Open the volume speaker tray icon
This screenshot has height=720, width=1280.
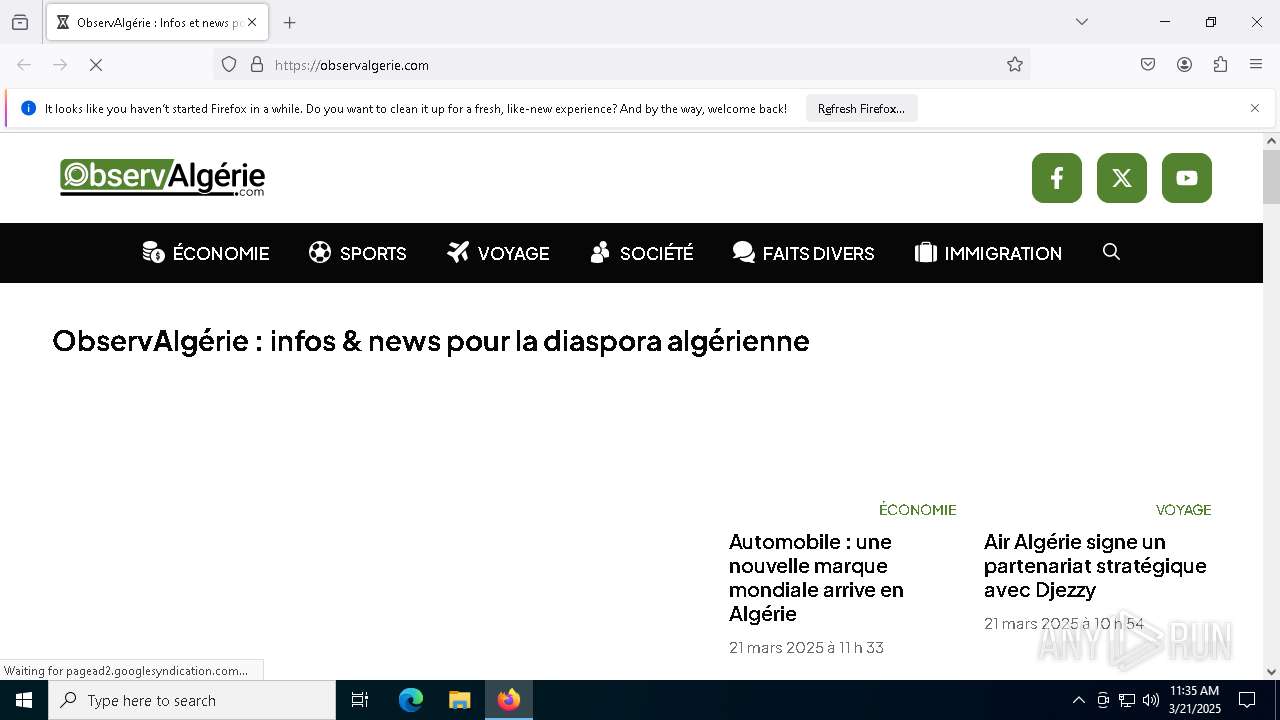click(1151, 700)
